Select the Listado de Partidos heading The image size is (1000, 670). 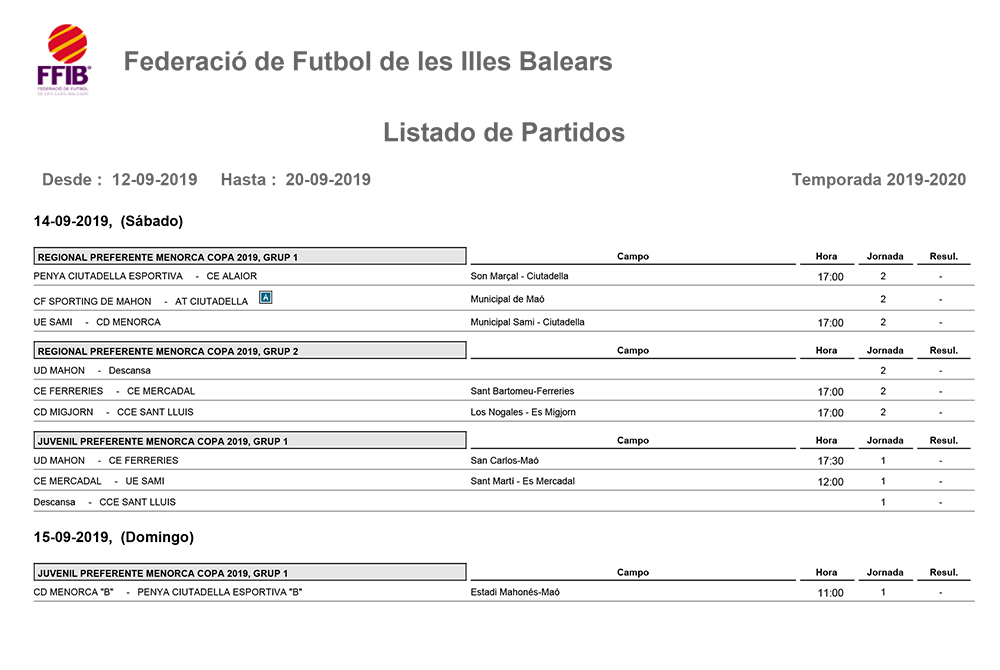(x=504, y=132)
